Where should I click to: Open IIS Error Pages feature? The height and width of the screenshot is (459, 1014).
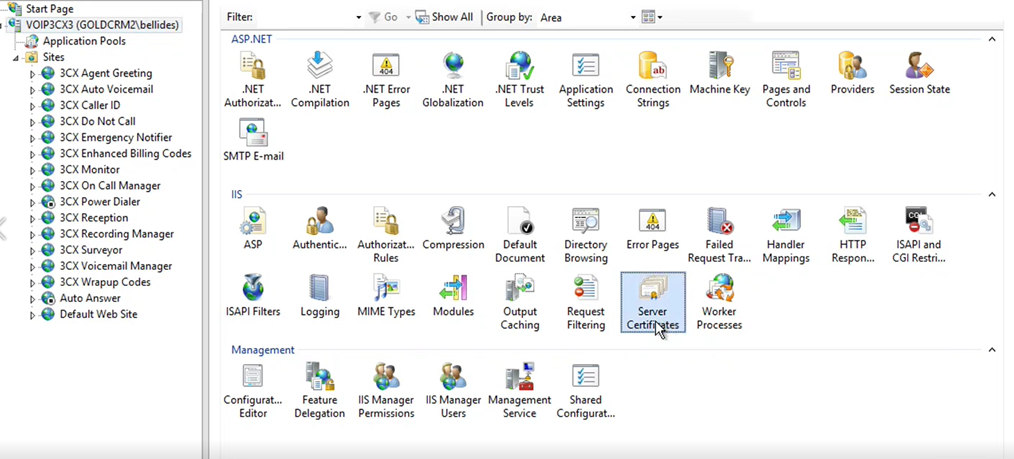[653, 229]
